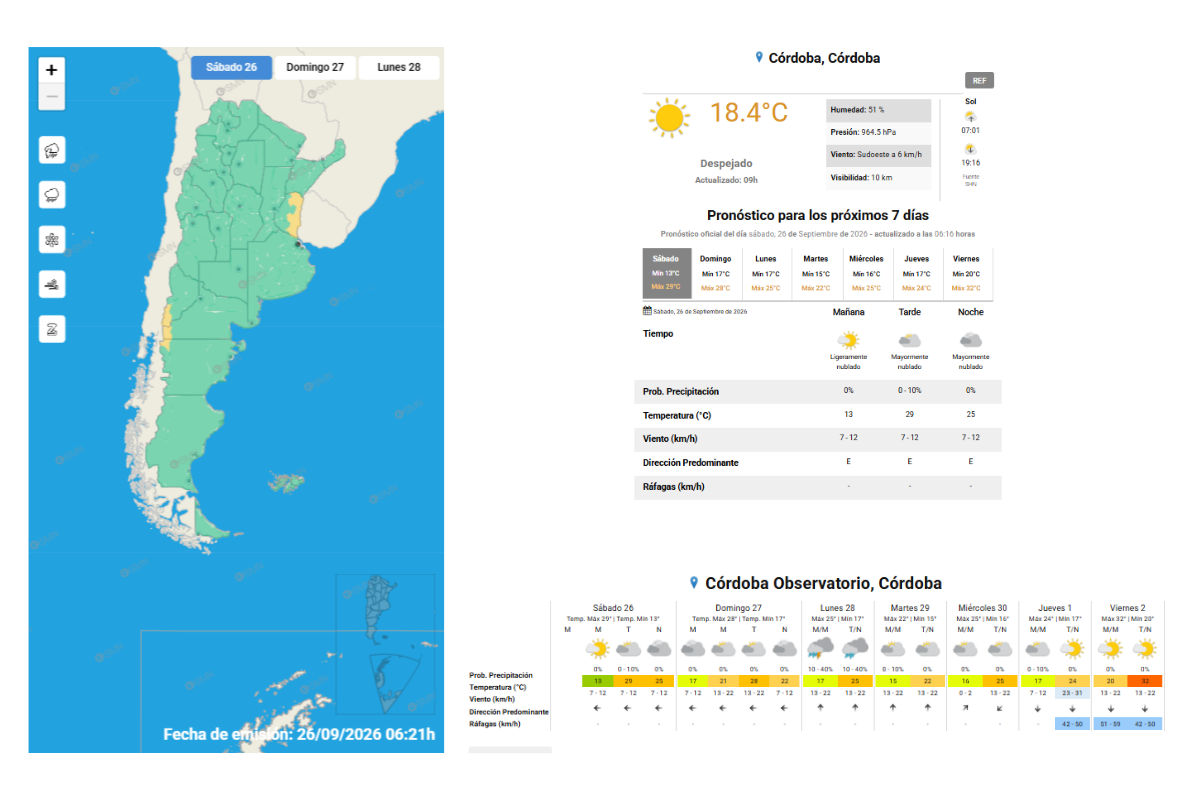Click the Miércoles 30 column header
This screenshot has height=800, width=1200.
983,608
